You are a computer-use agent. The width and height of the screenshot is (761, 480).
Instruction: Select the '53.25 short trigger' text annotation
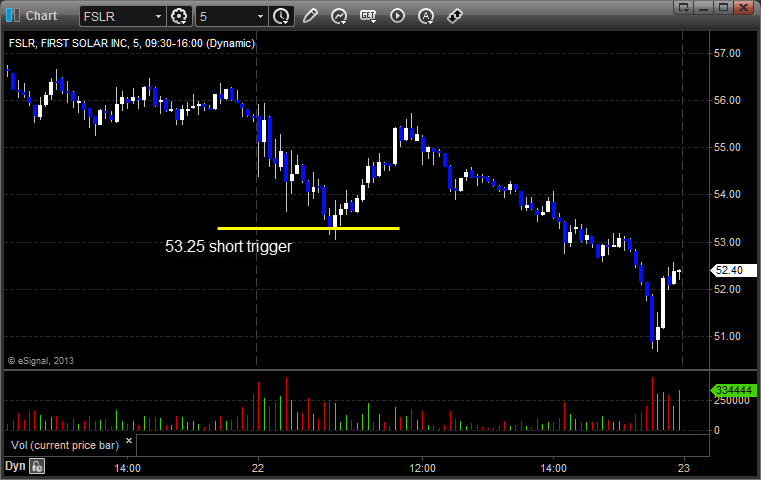tap(228, 247)
